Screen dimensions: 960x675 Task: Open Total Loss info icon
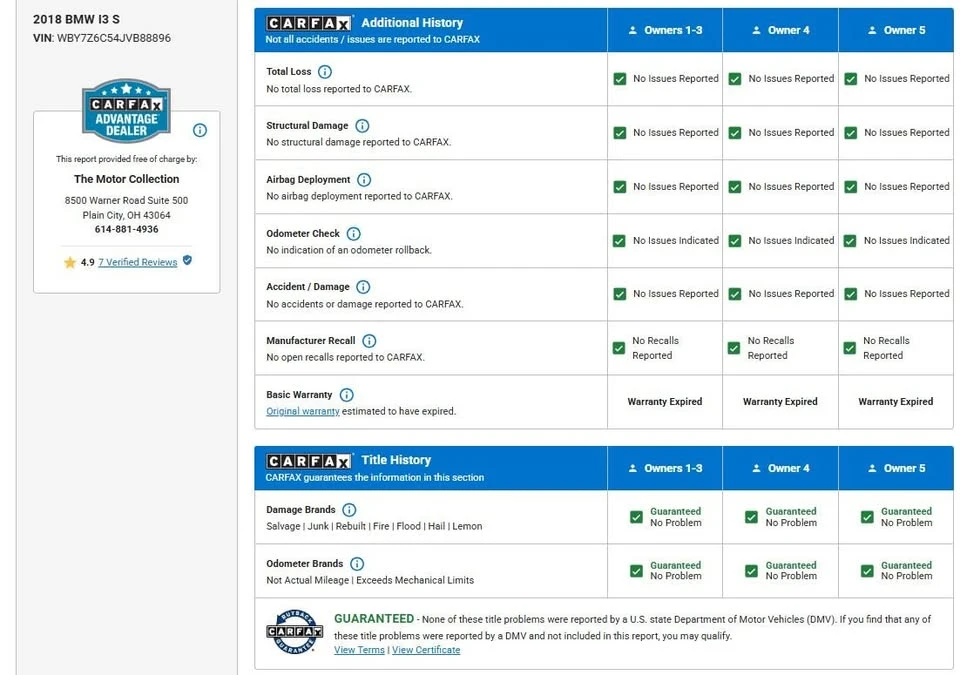tap(324, 72)
